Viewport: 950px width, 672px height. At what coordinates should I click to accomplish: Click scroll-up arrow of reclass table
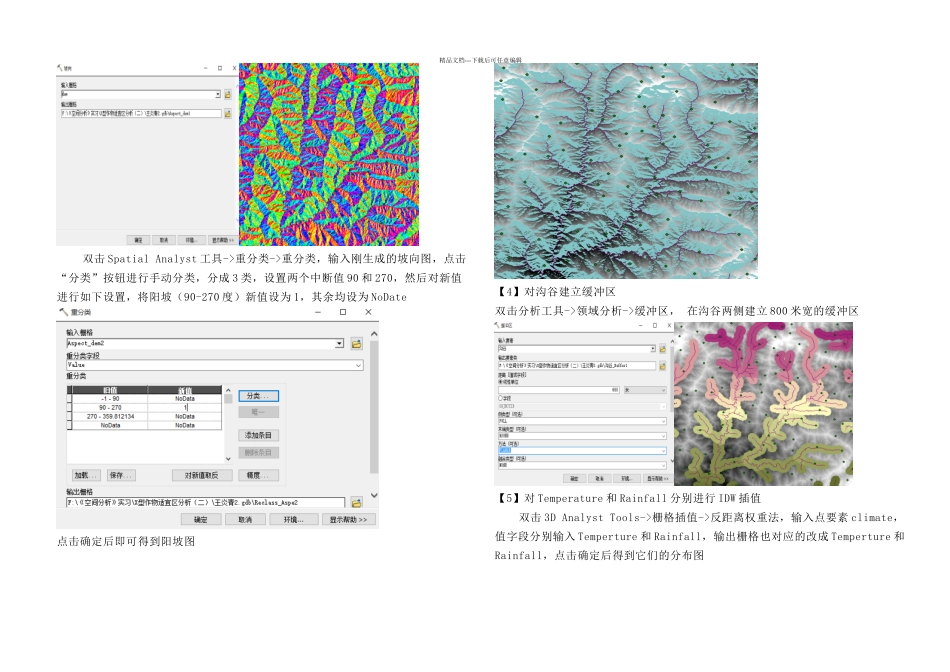point(228,390)
